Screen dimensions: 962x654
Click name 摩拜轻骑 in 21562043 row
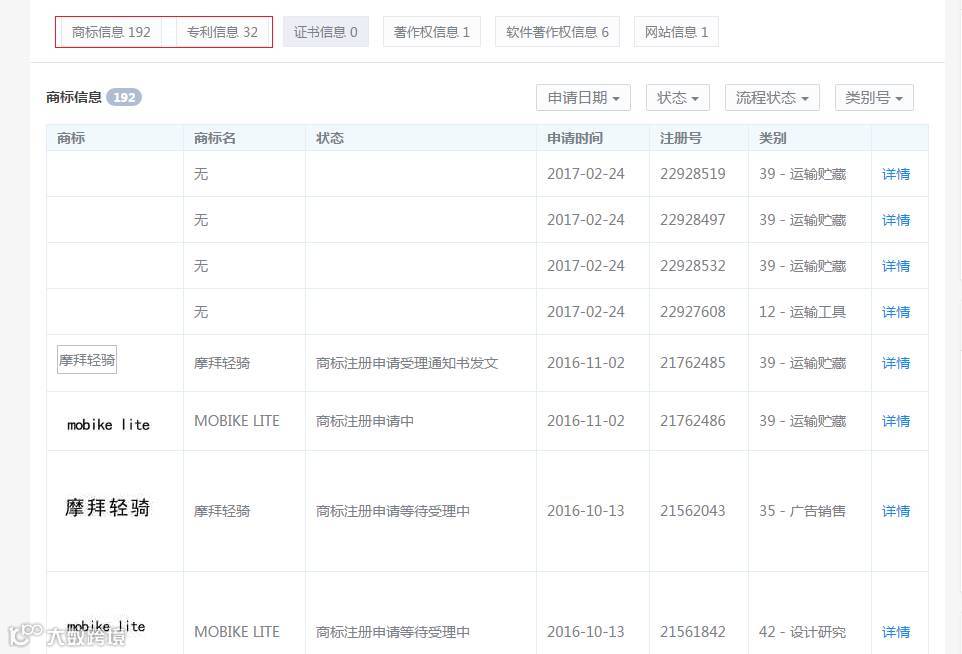(x=222, y=511)
